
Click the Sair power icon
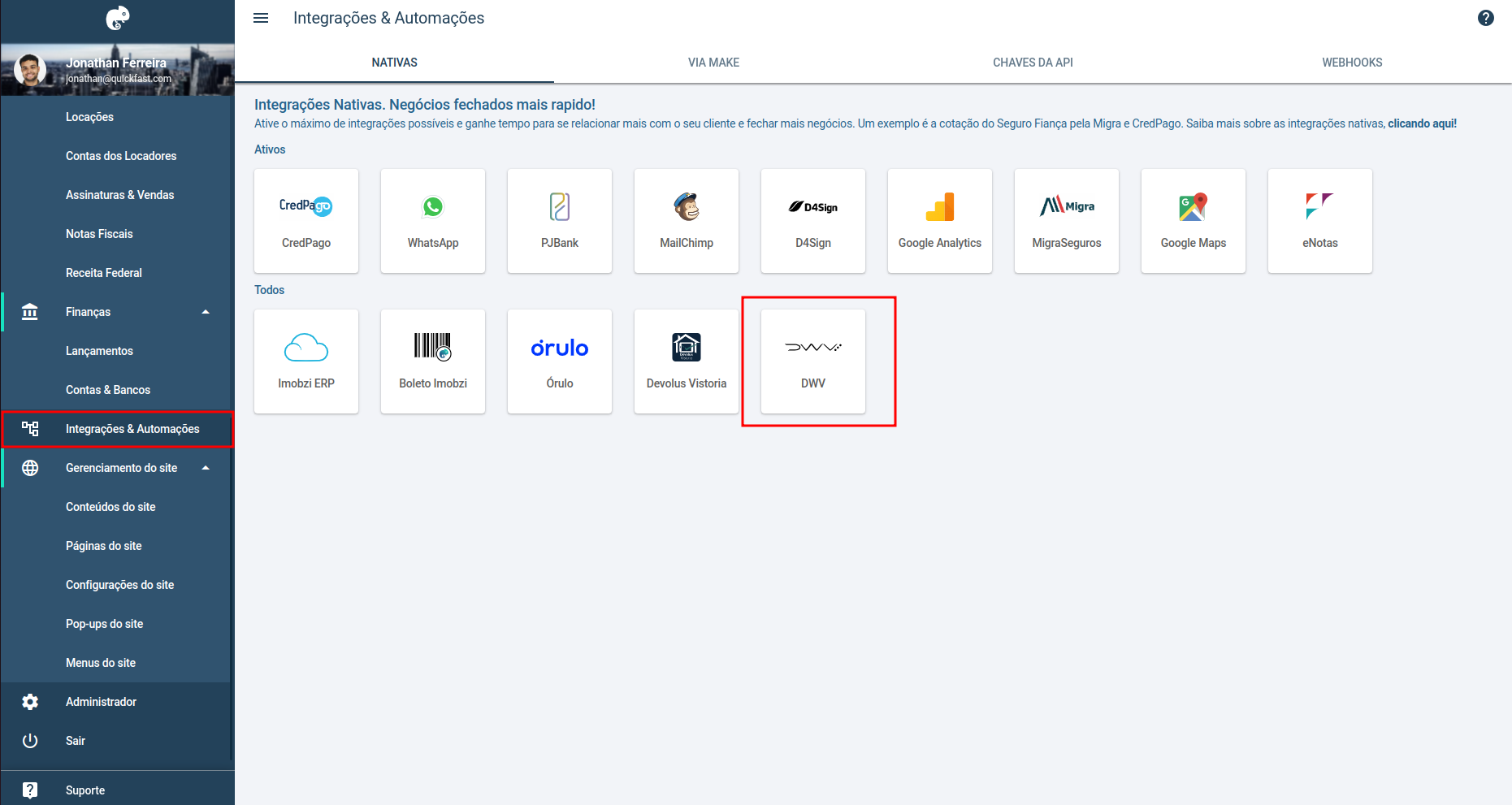coord(30,741)
